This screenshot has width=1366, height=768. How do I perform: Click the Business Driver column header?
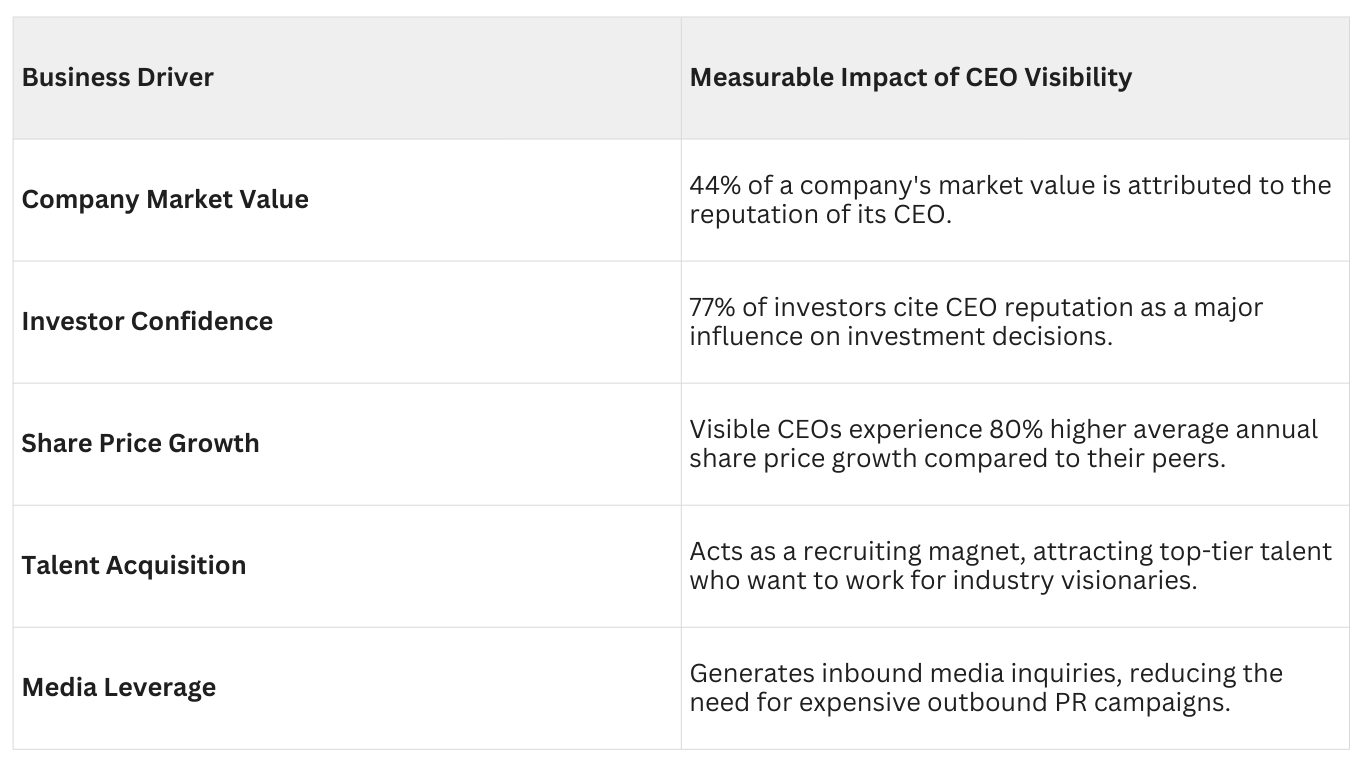118,77
